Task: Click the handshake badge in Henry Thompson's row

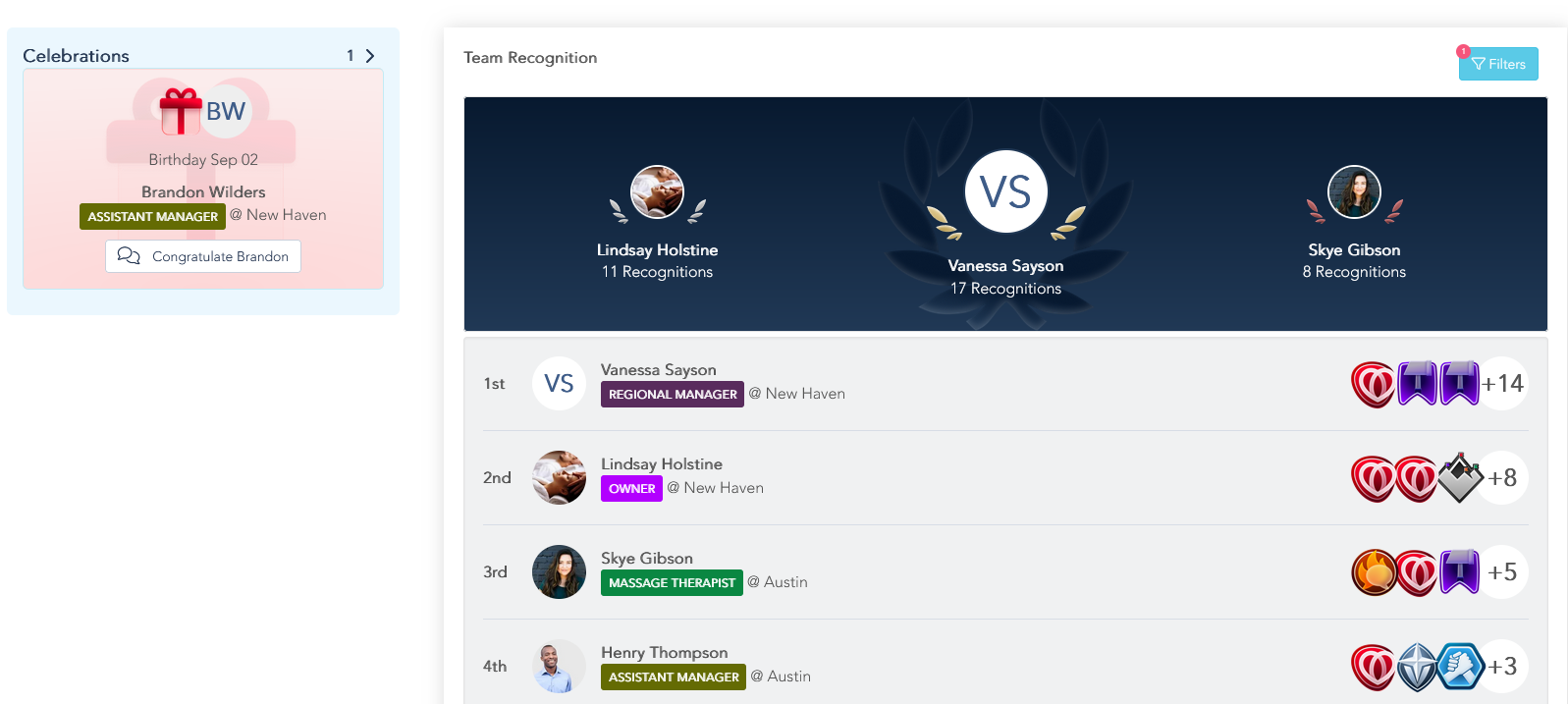Action: [1460, 667]
